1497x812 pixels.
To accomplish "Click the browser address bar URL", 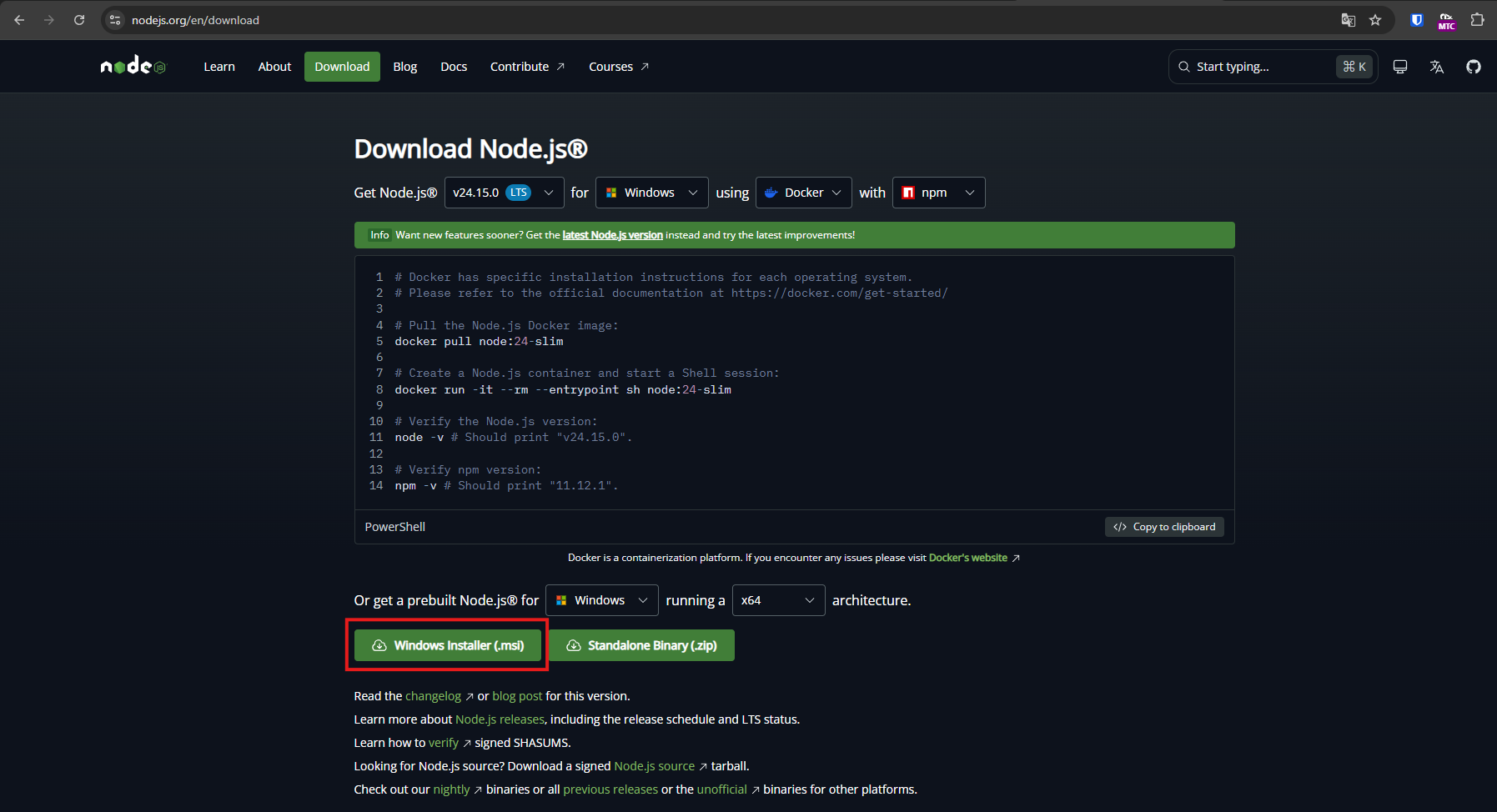I will click(195, 20).
